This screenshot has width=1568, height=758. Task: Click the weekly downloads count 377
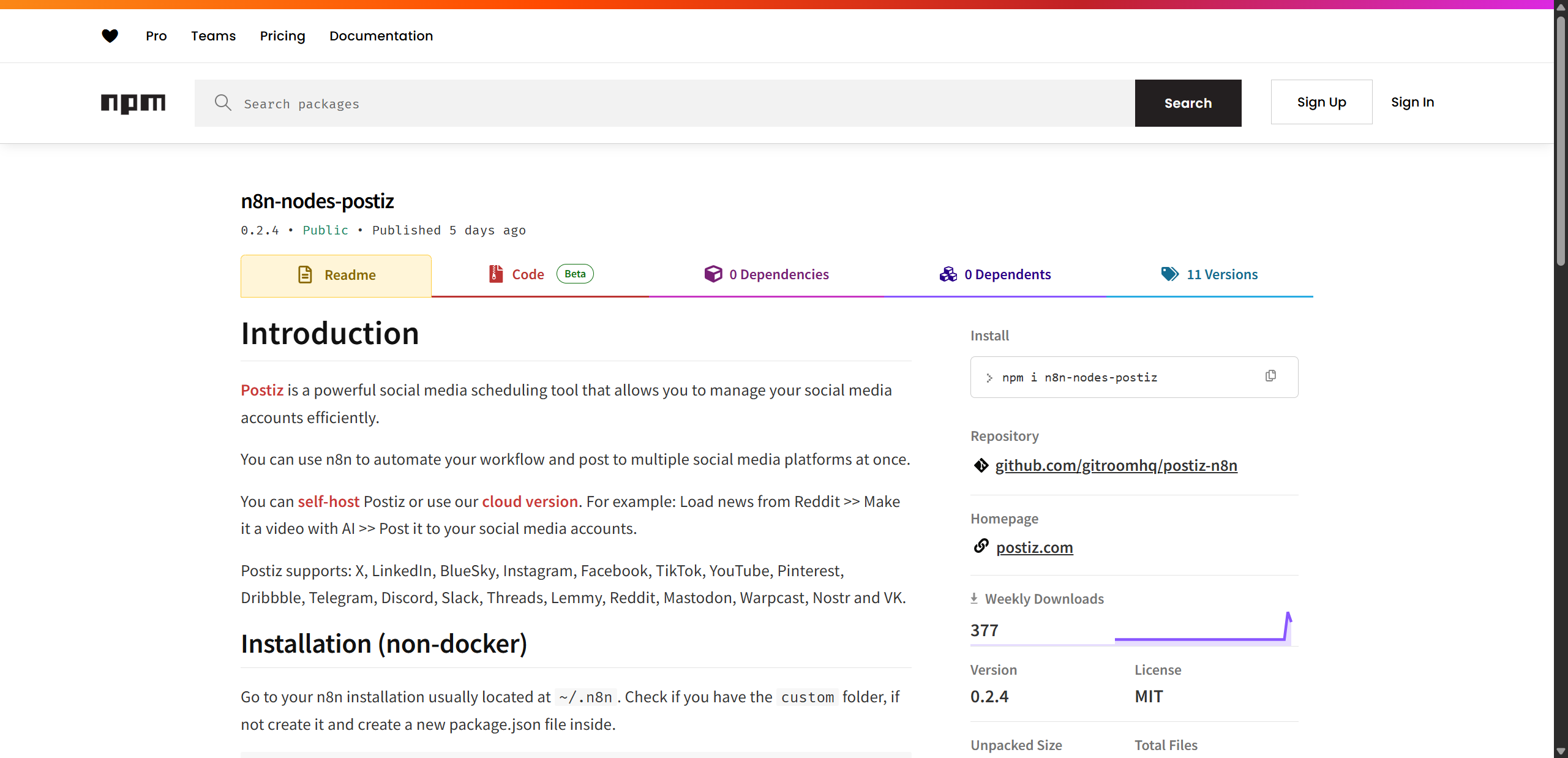(985, 630)
